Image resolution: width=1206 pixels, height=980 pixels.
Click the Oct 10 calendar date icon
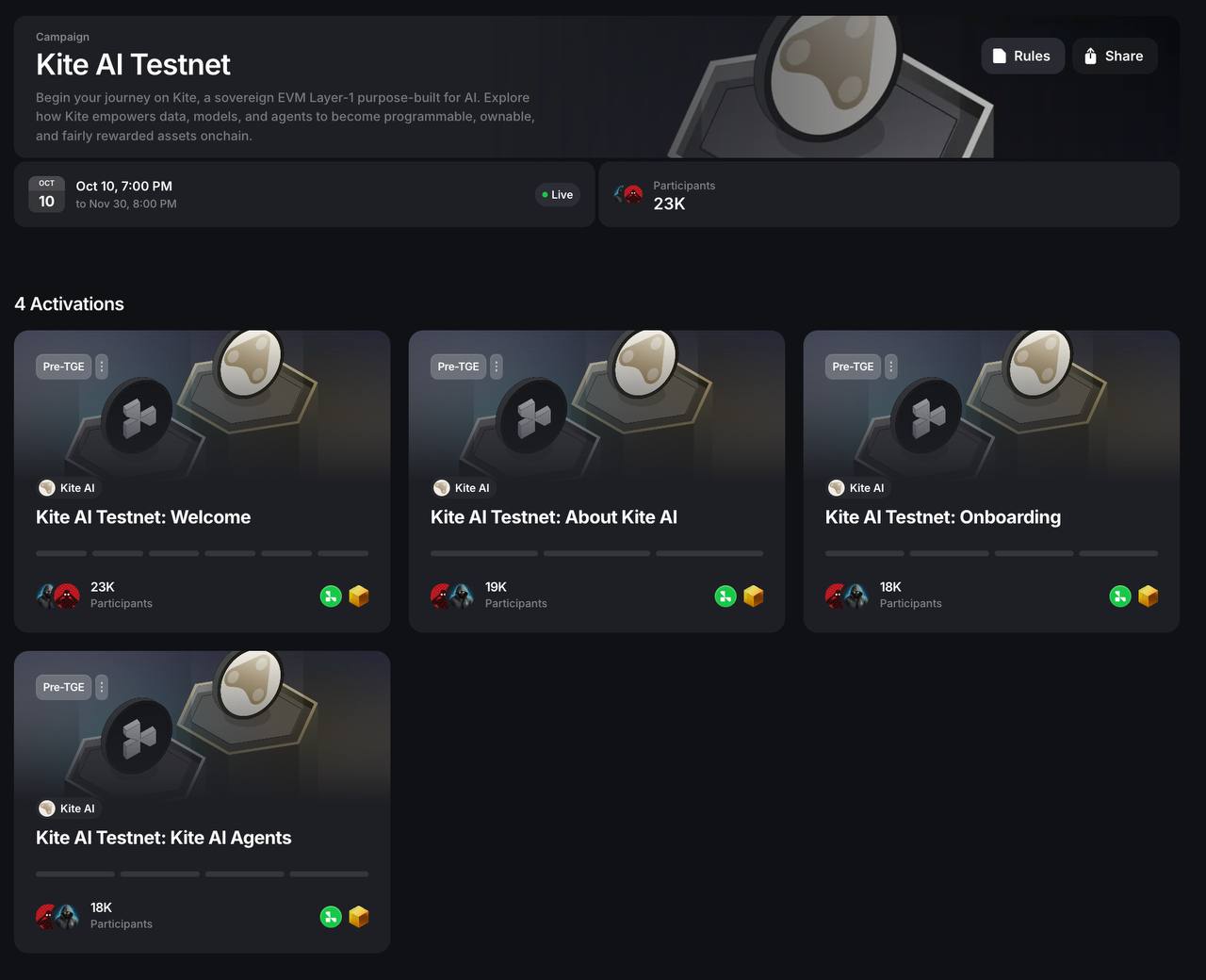[x=47, y=194]
